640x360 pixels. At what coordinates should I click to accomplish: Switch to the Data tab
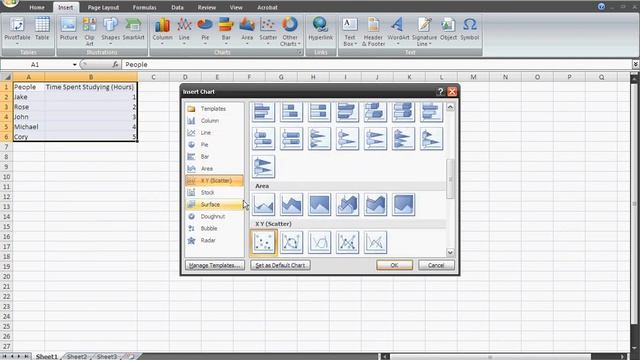[x=177, y=7]
